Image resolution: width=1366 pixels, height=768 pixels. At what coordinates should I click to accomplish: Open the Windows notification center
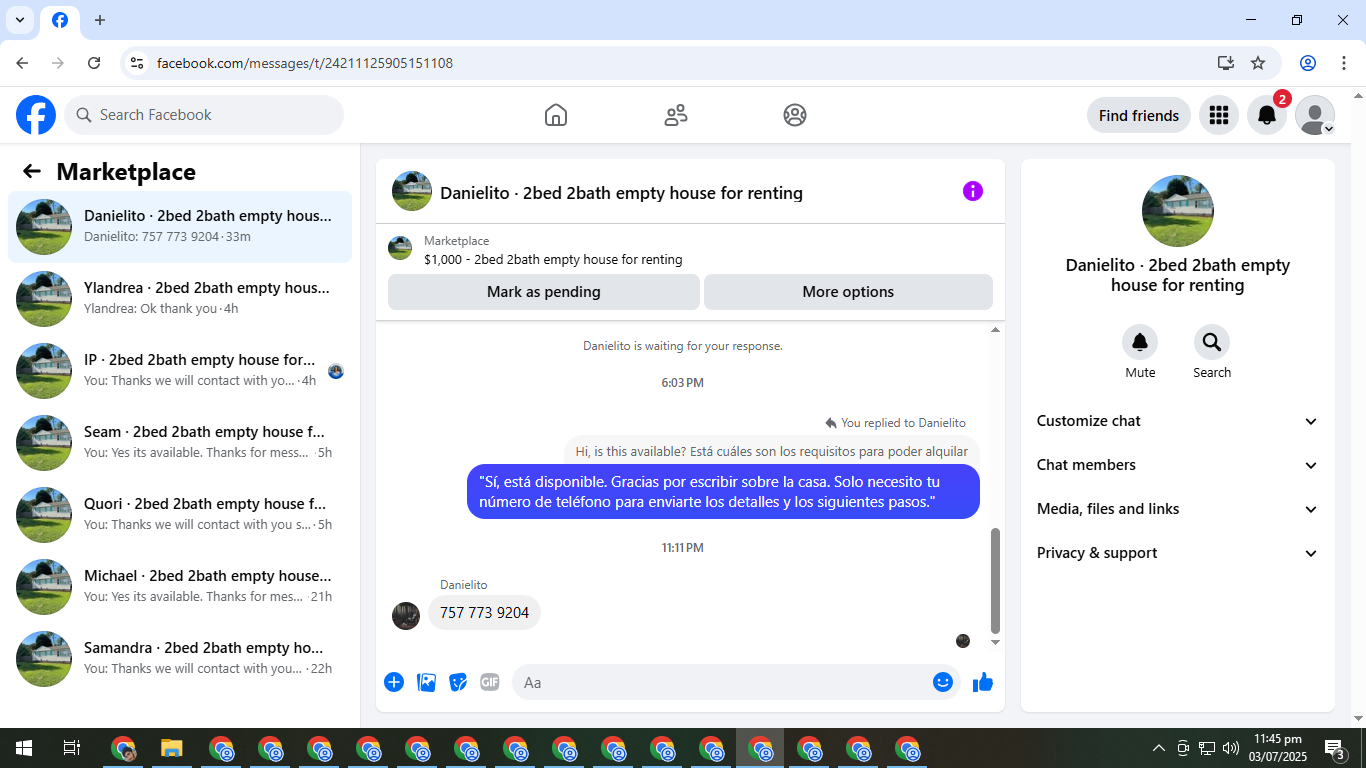tap(1334, 748)
